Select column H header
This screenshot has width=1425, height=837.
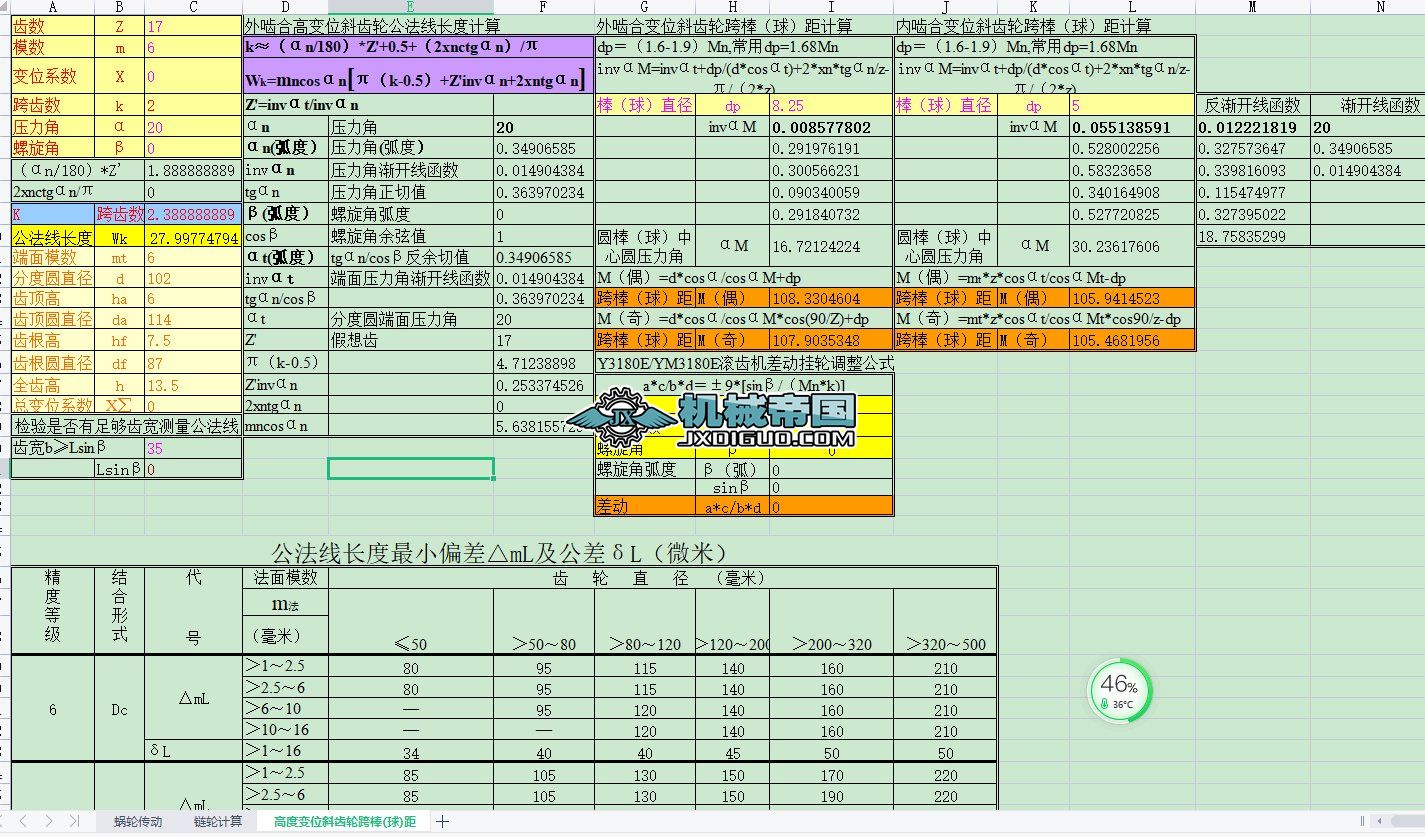point(732,7)
